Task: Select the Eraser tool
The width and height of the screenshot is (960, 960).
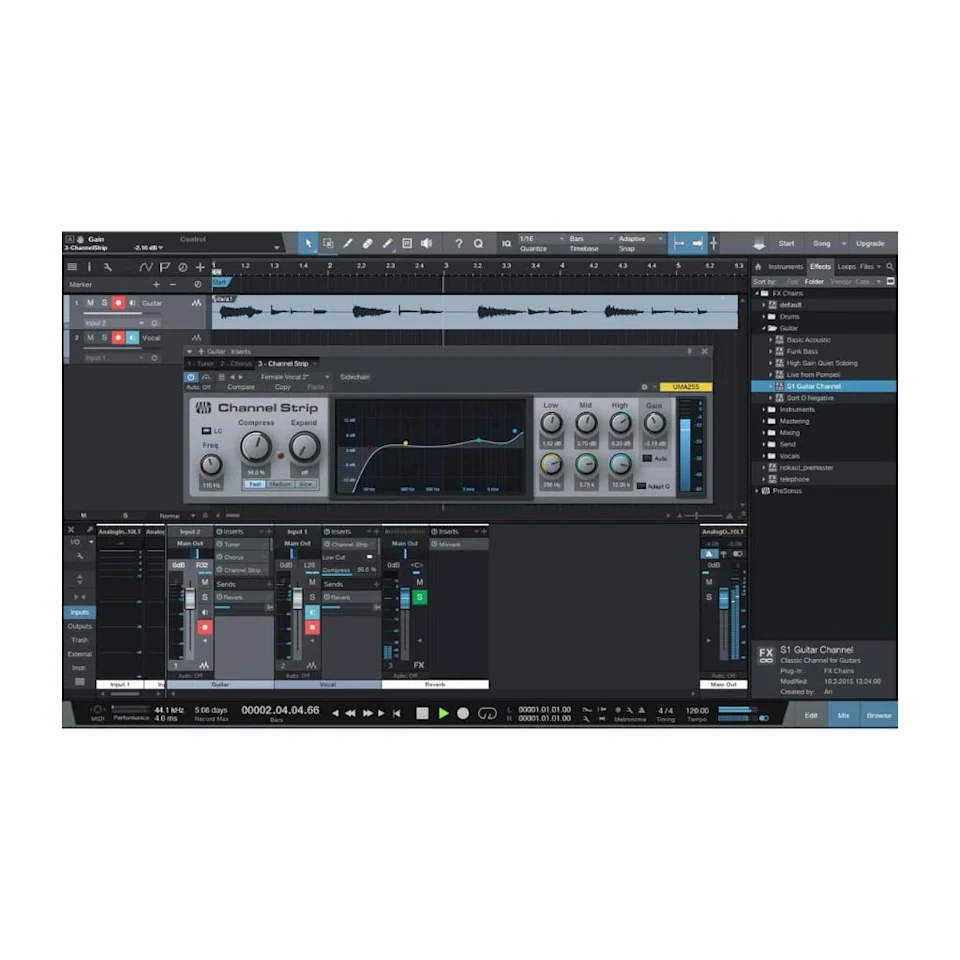Action: click(x=367, y=243)
